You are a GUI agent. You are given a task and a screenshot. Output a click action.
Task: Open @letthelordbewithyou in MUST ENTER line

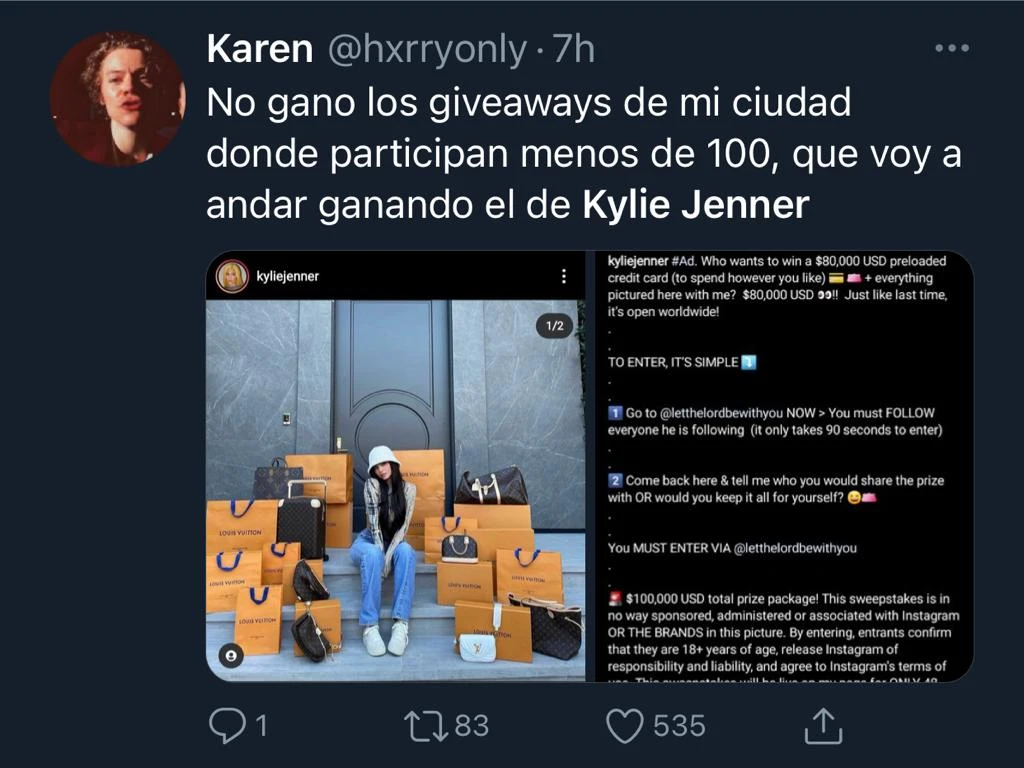click(x=795, y=548)
